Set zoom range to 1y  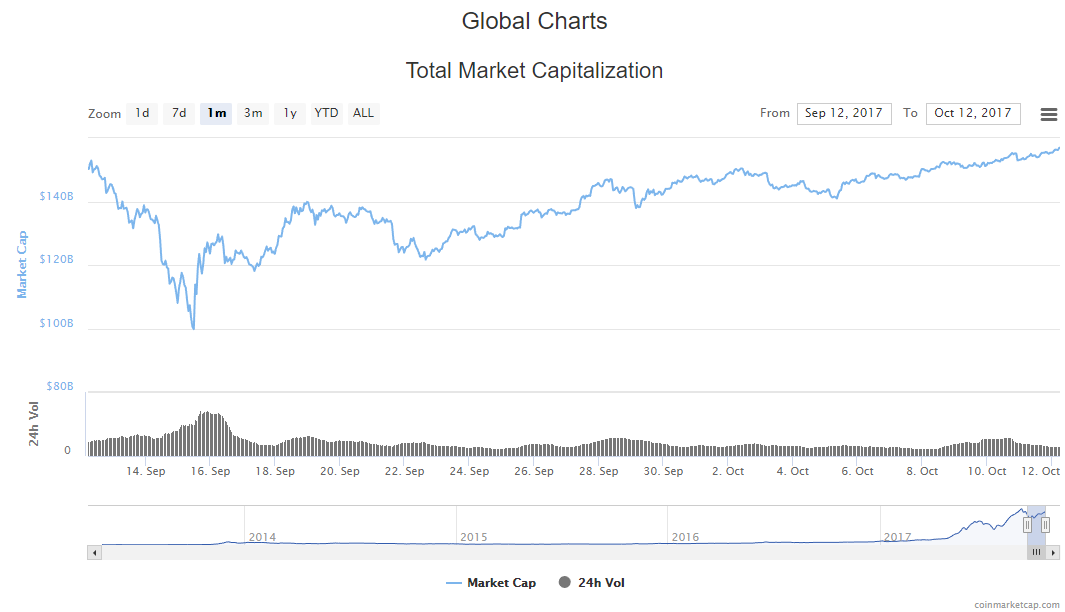(289, 113)
